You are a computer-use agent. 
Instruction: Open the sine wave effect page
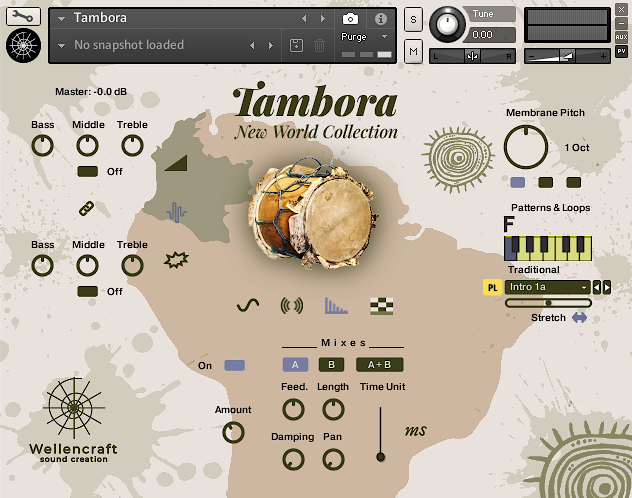tap(248, 305)
